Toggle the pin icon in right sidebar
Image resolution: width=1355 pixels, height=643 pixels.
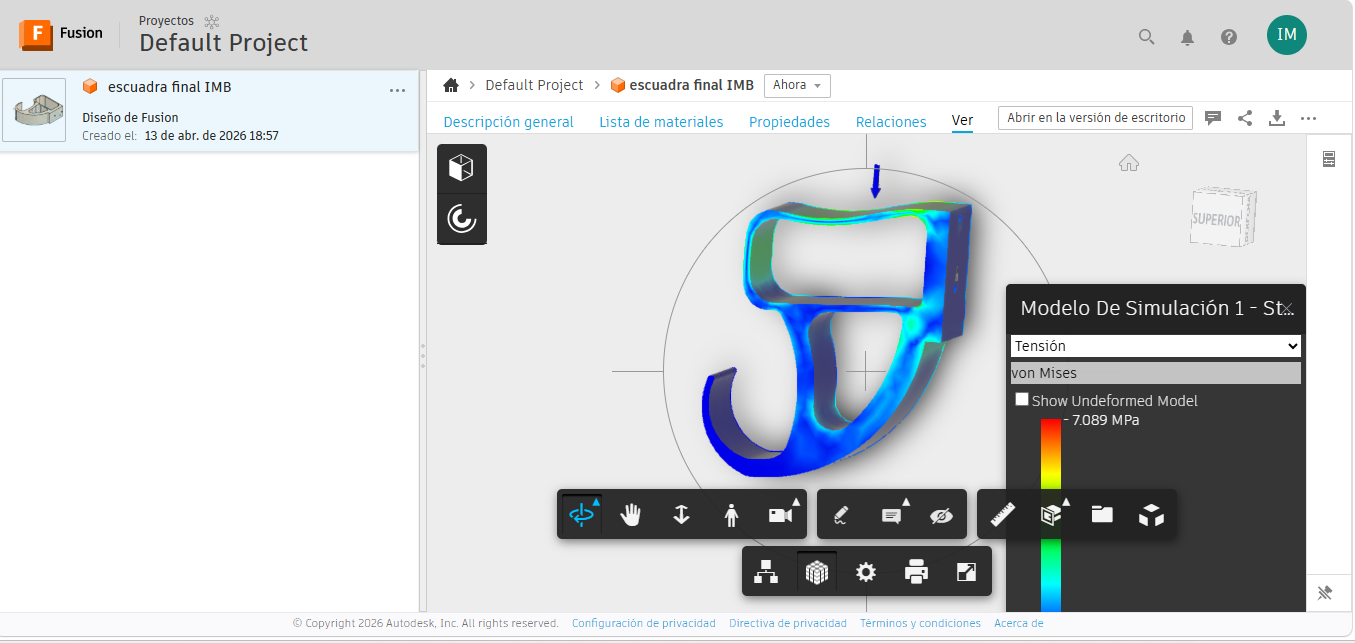tap(1325, 593)
